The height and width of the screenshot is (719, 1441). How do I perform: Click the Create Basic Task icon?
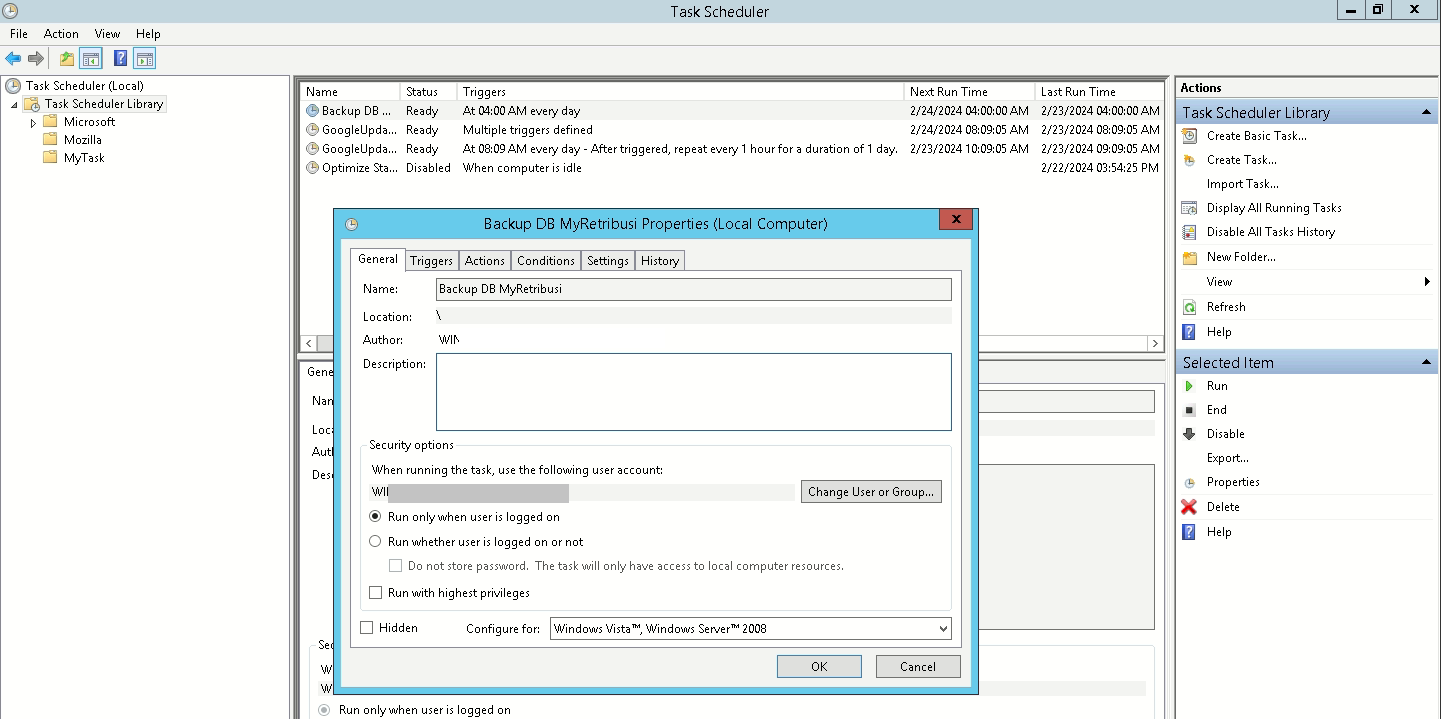tap(1189, 136)
